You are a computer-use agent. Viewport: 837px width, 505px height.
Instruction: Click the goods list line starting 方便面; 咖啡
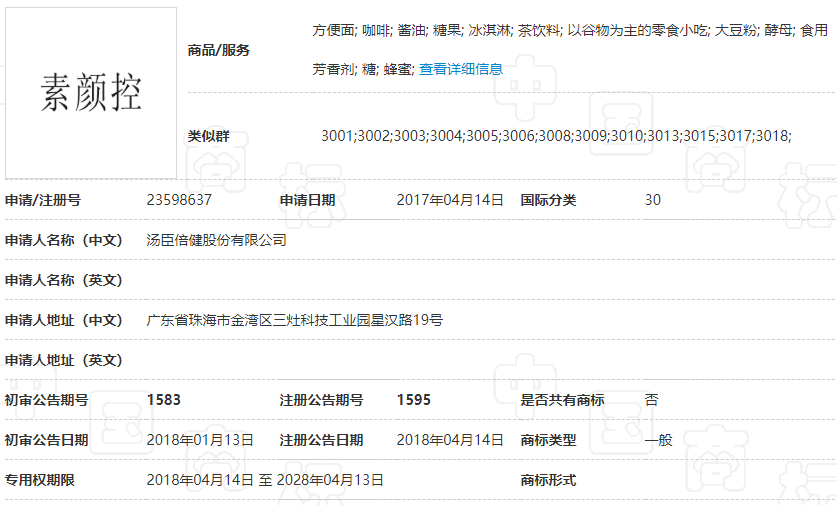tap(570, 30)
